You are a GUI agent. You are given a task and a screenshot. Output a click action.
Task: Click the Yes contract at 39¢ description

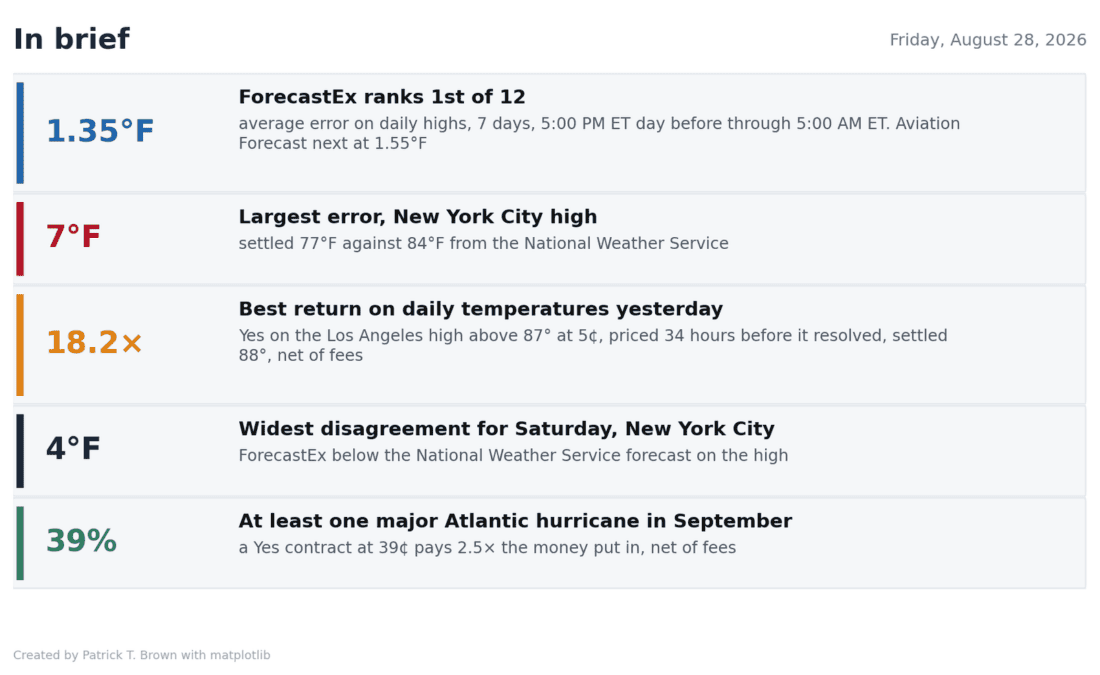pos(487,547)
